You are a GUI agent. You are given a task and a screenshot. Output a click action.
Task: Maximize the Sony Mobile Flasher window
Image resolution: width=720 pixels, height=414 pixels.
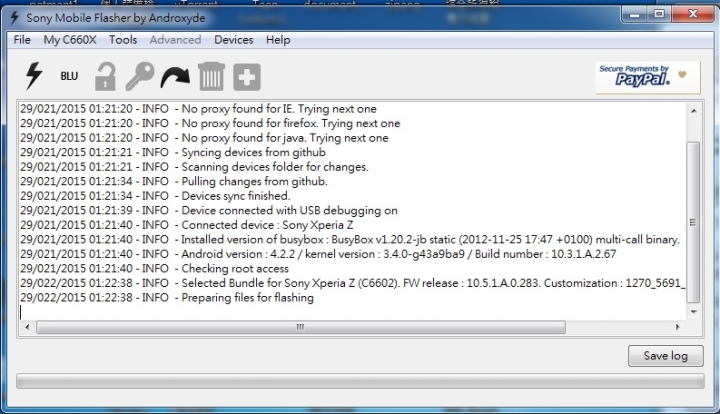click(659, 15)
